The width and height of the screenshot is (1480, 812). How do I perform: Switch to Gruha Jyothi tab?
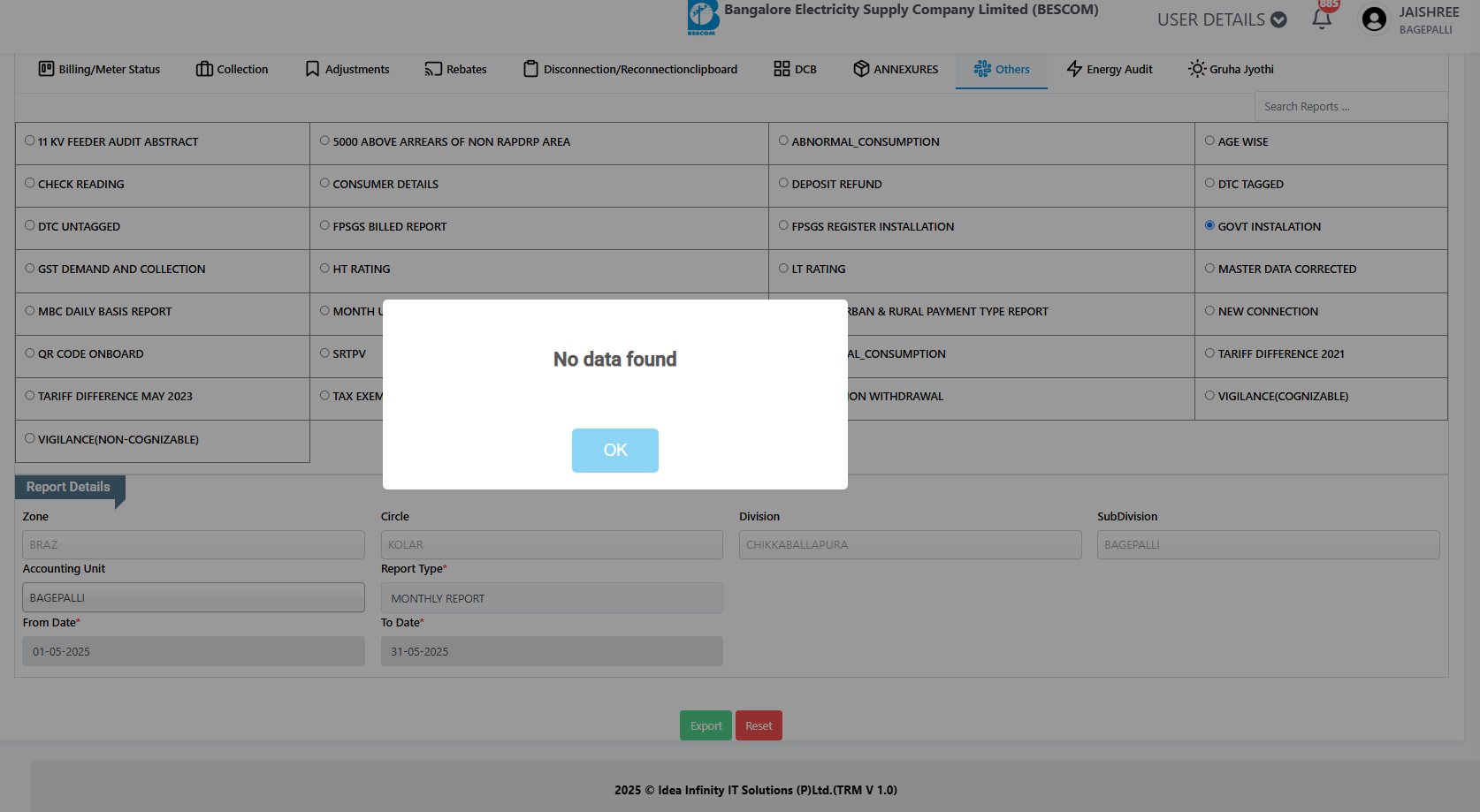click(x=1231, y=69)
